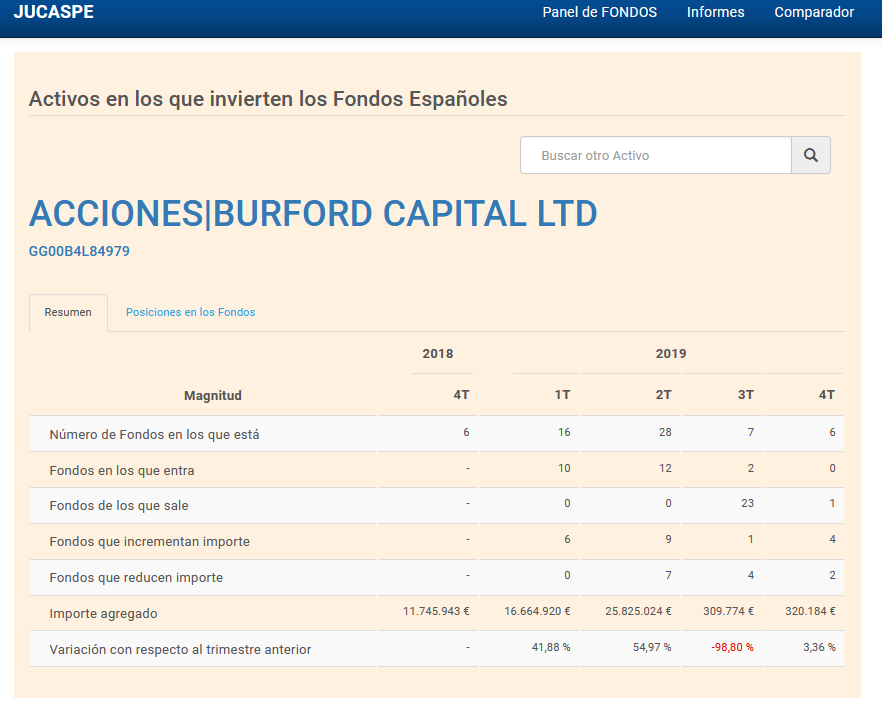882x706 pixels.
Task: Open the Panel de FONDOS menu
Action: click(x=599, y=13)
